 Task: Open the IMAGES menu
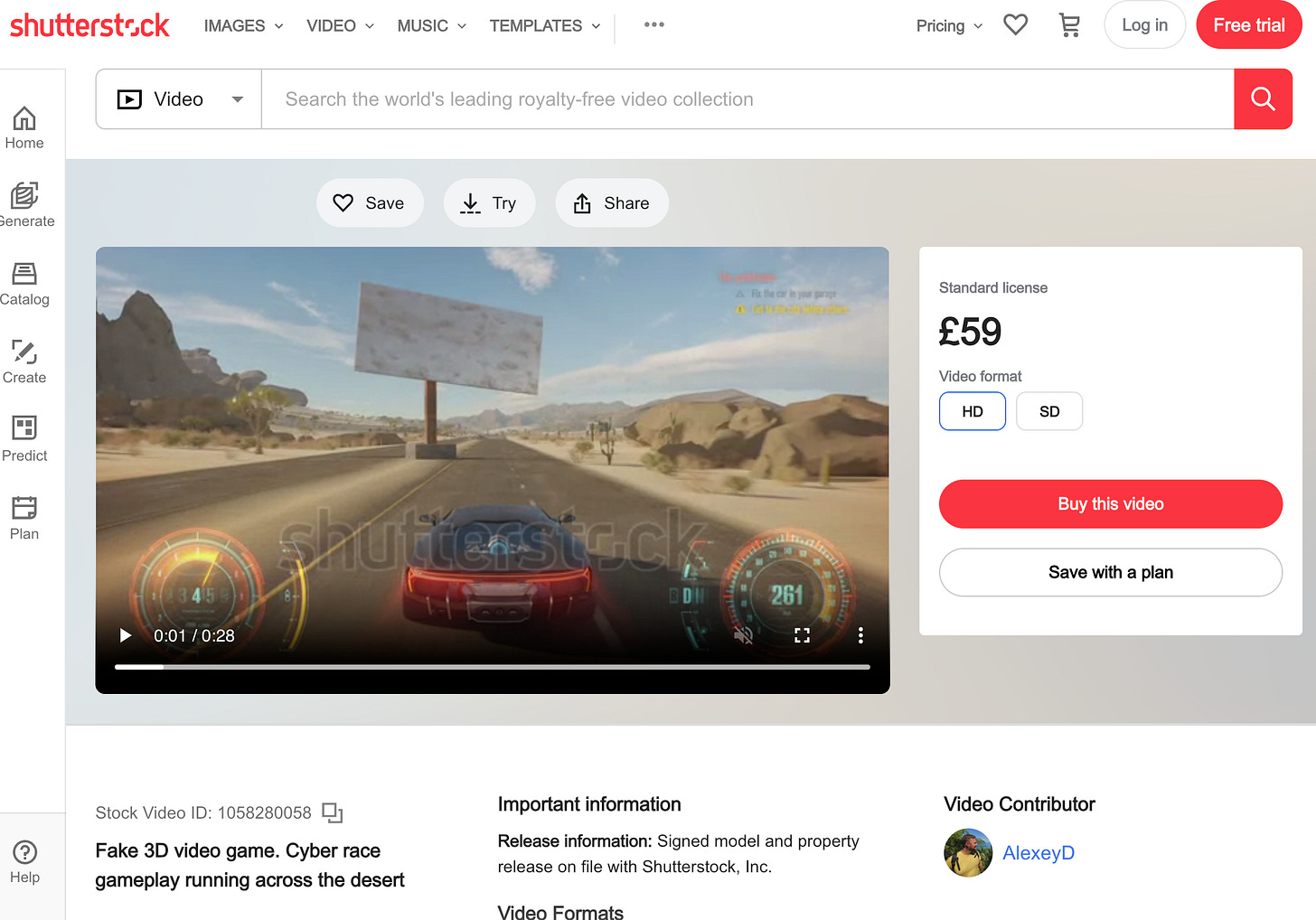coord(243,26)
